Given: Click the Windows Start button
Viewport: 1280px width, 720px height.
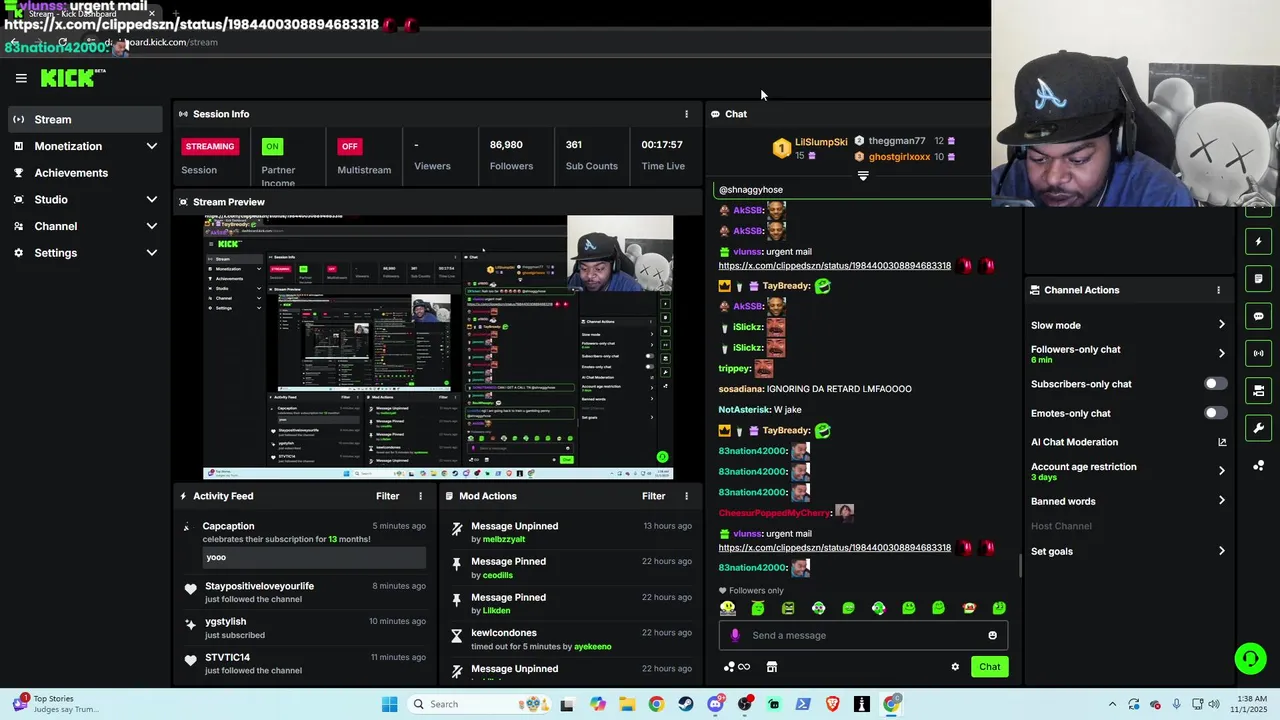Looking at the screenshot, I should [390, 704].
